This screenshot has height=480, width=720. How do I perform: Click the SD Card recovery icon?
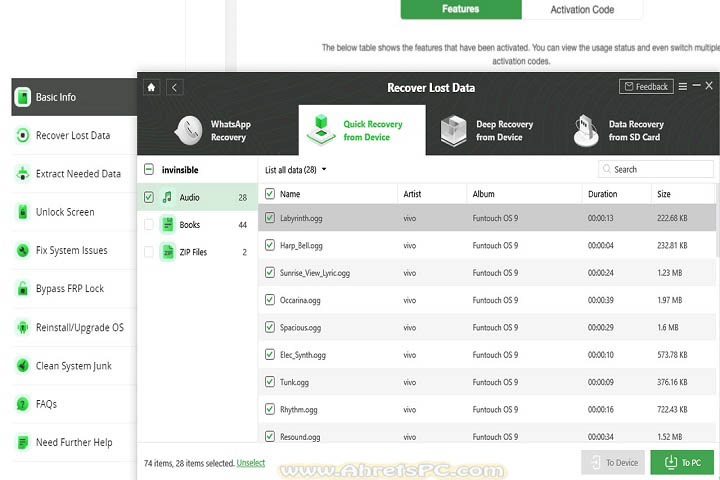coord(586,130)
